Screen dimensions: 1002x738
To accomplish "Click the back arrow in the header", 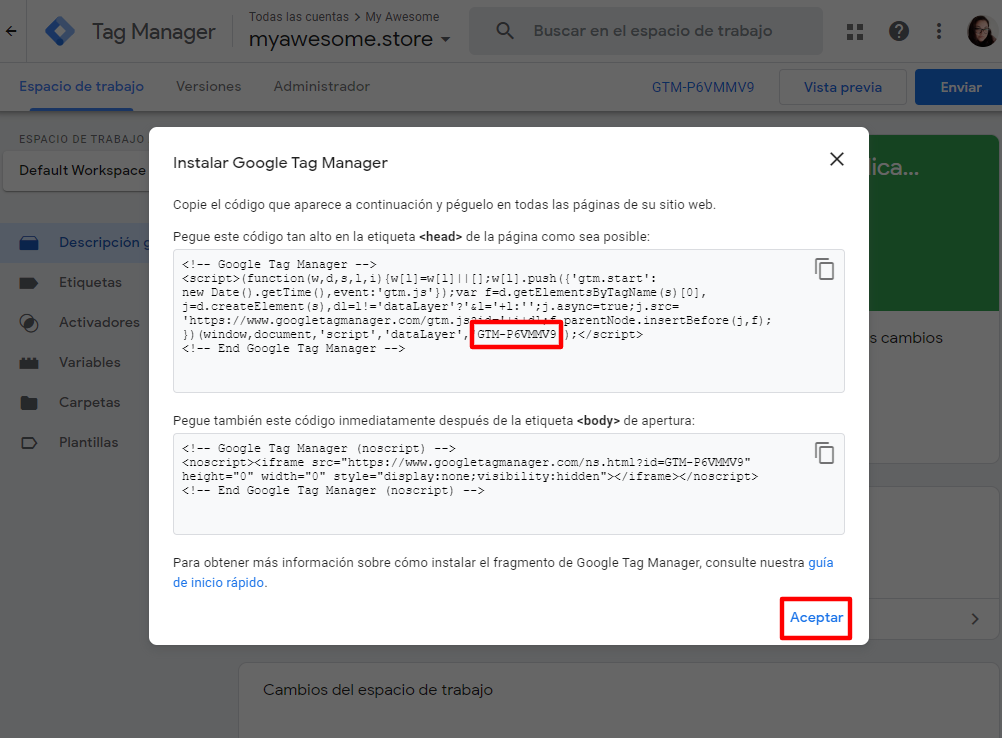I will click(11, 31).
